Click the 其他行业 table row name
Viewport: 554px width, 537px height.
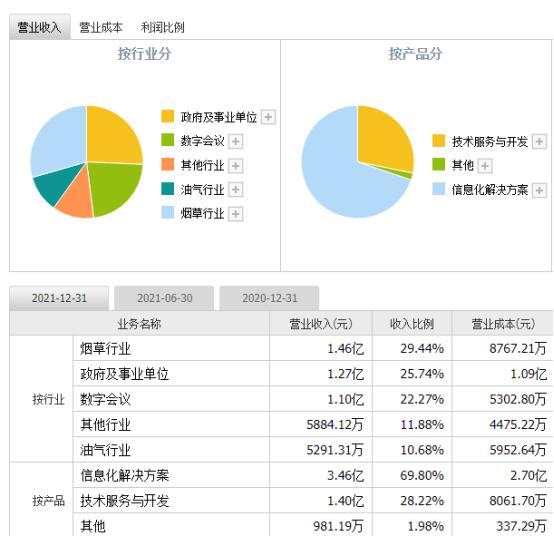point(105,425)
